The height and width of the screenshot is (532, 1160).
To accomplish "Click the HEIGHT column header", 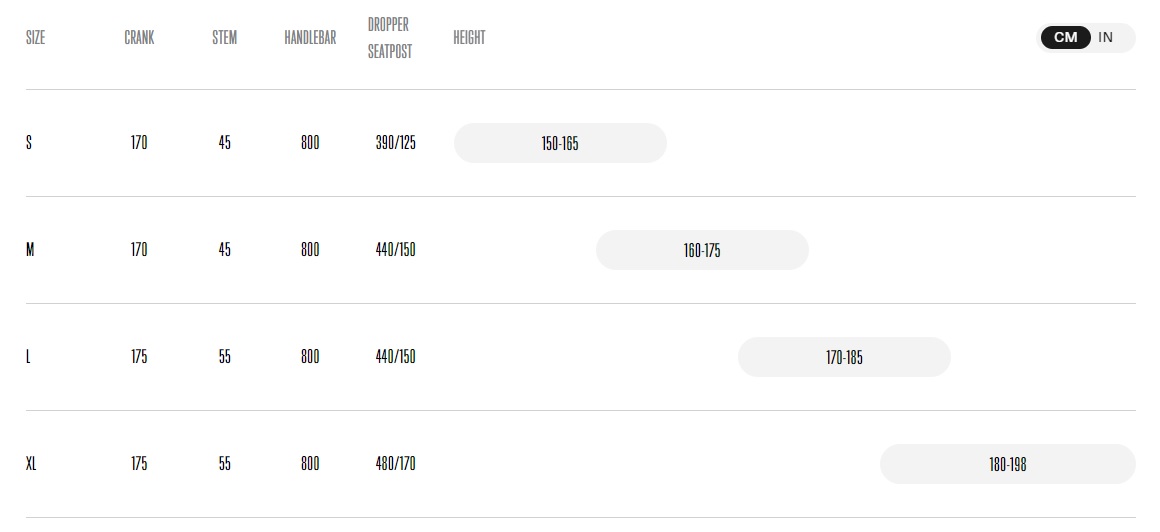I will point(469,38).
